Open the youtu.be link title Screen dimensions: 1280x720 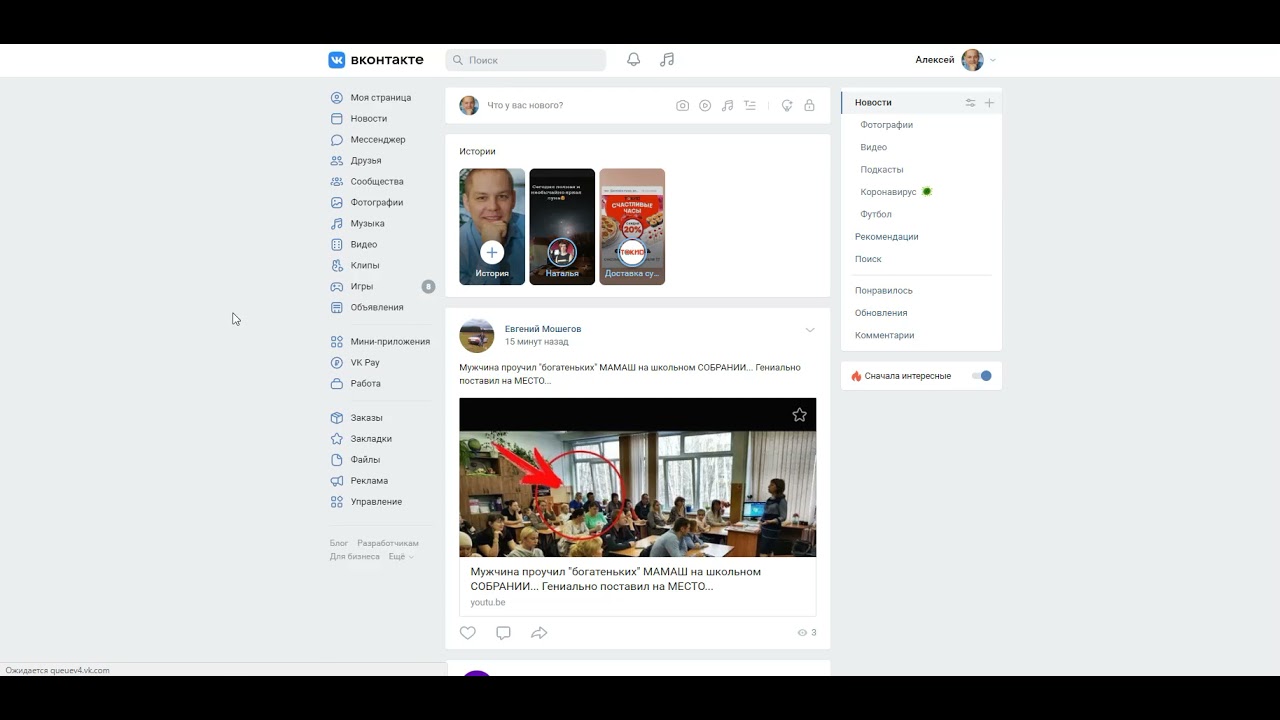click(x=616, y=579)
